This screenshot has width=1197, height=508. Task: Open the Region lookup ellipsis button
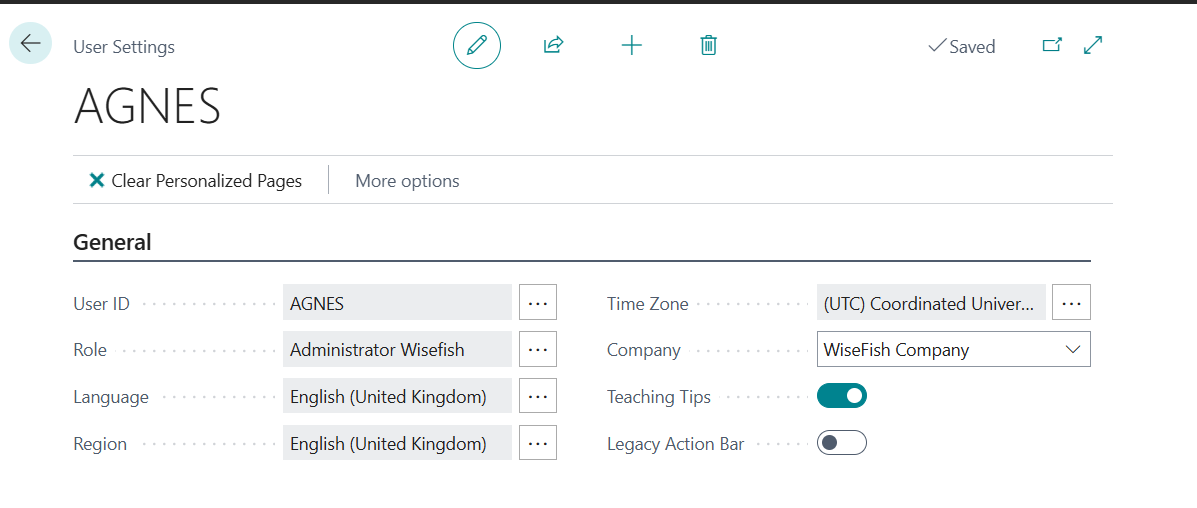tap(538, 443)
